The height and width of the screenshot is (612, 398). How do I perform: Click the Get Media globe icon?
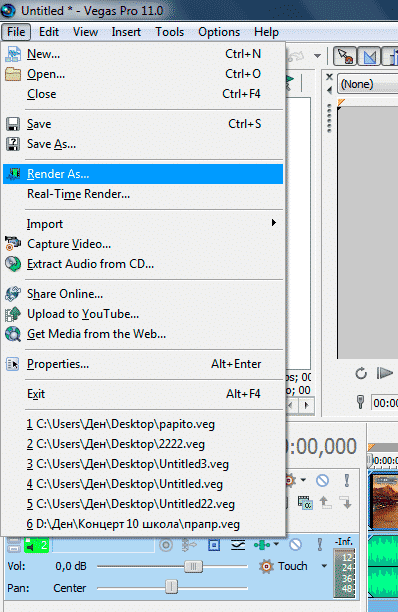13,334
